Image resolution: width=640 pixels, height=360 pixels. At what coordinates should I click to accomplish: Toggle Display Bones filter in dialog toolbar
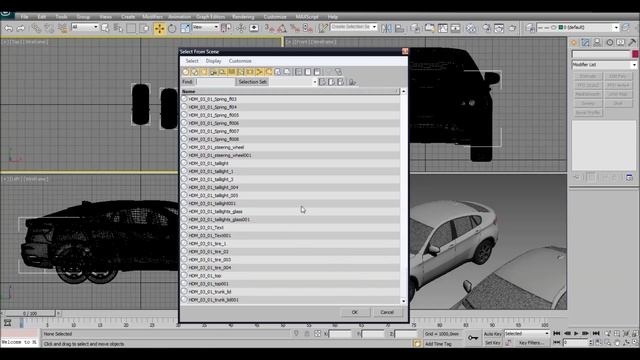260,72
